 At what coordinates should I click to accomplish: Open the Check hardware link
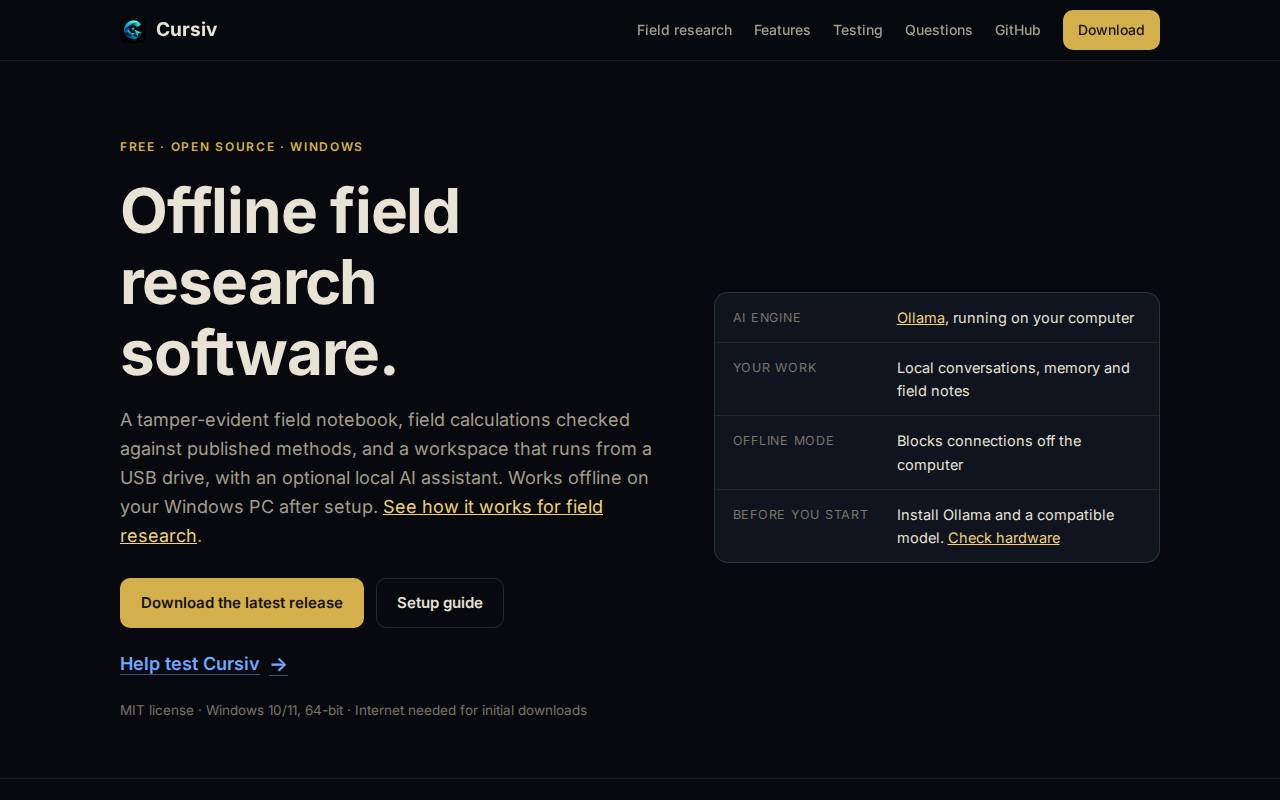[x=1004, y=538]
